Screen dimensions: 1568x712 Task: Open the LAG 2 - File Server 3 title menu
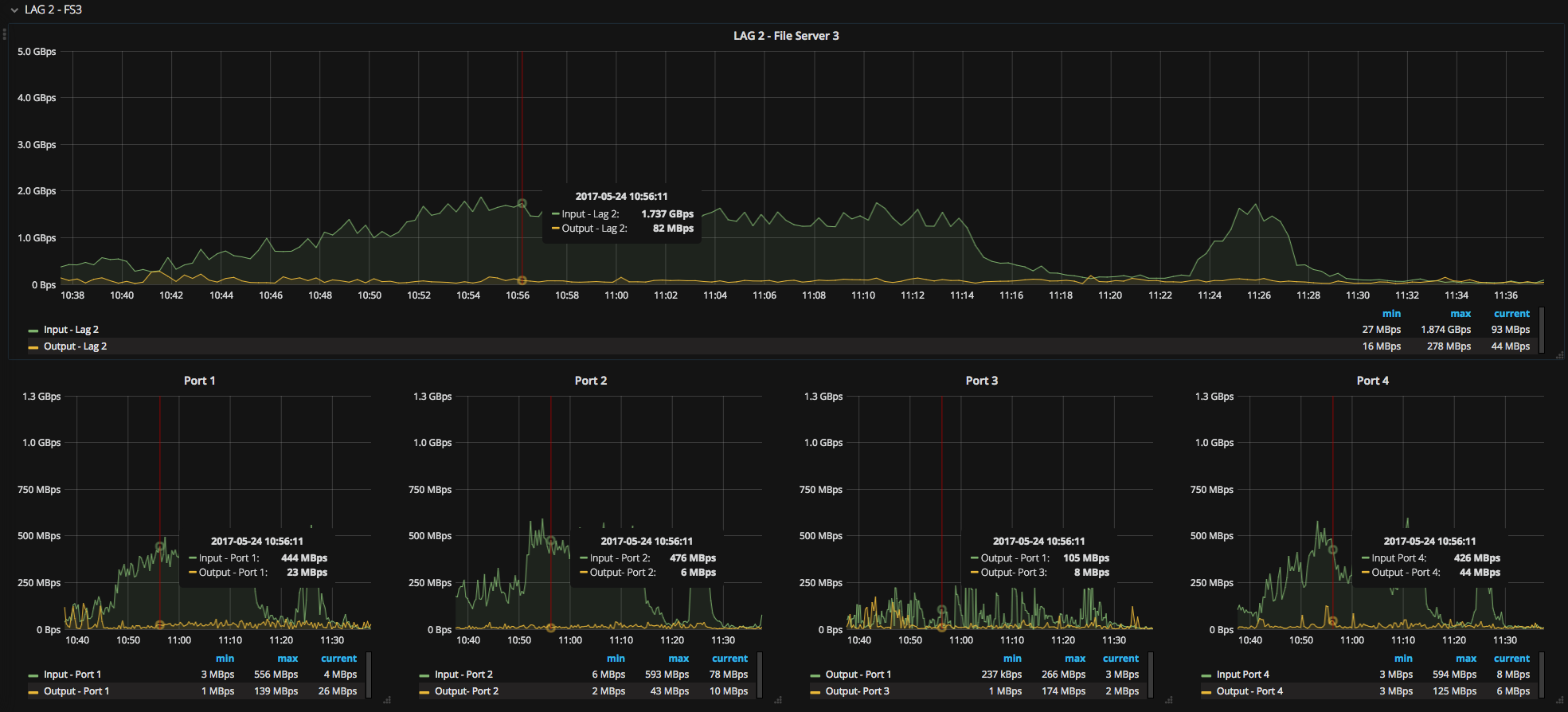(x=785, y=36)
